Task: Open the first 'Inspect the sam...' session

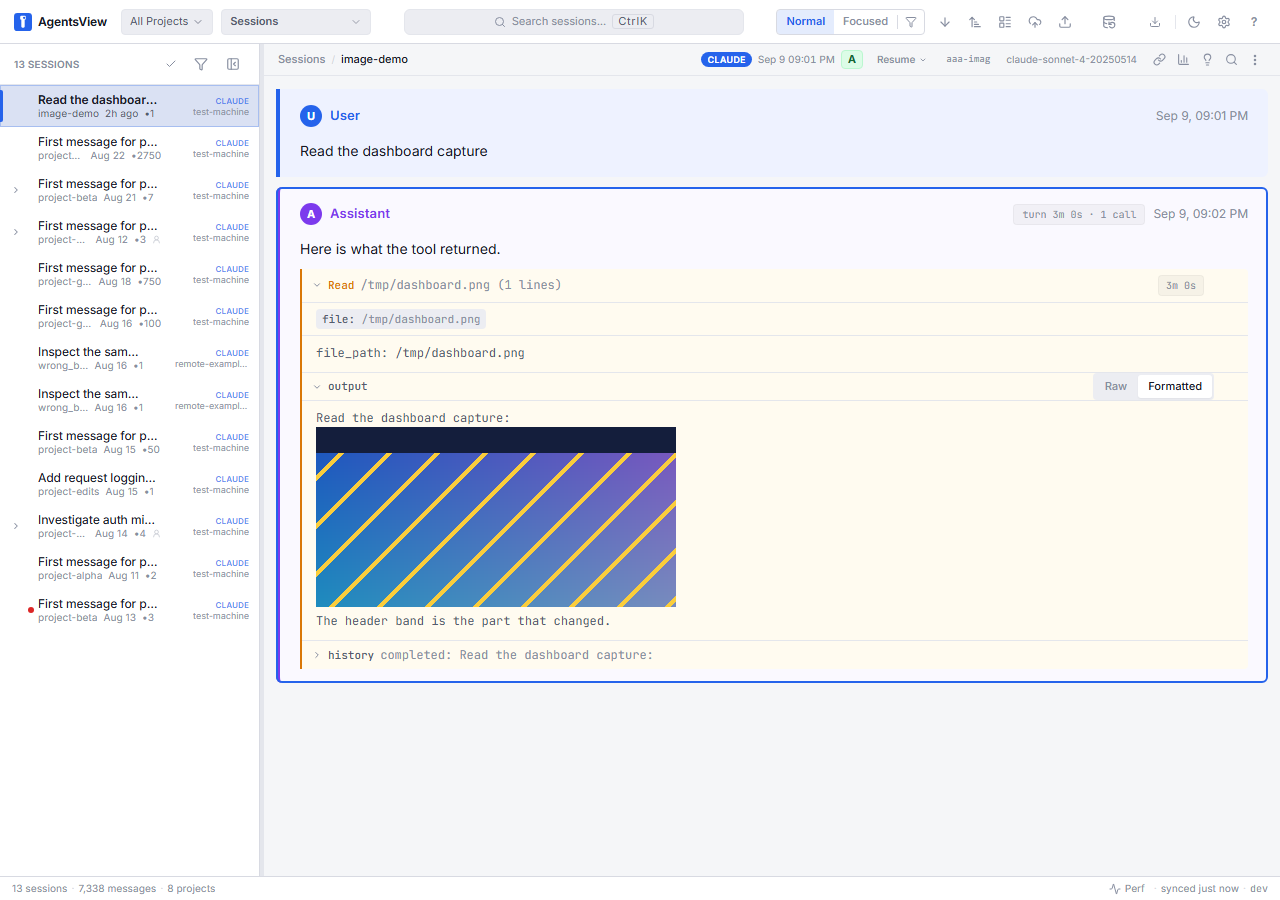Action: tap(130, 358)
